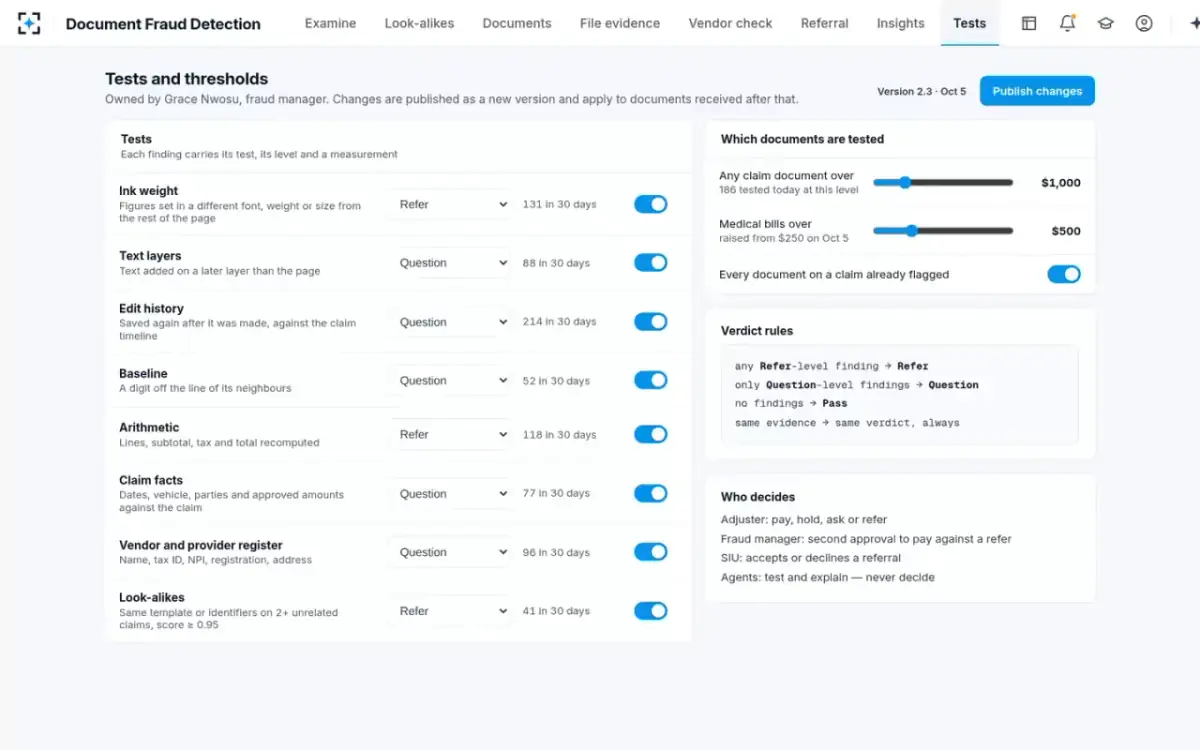Viewport: 1200px width, 750px height.
Task: Toggle every document on flagged claim switch
Action: coord(1064,274)
